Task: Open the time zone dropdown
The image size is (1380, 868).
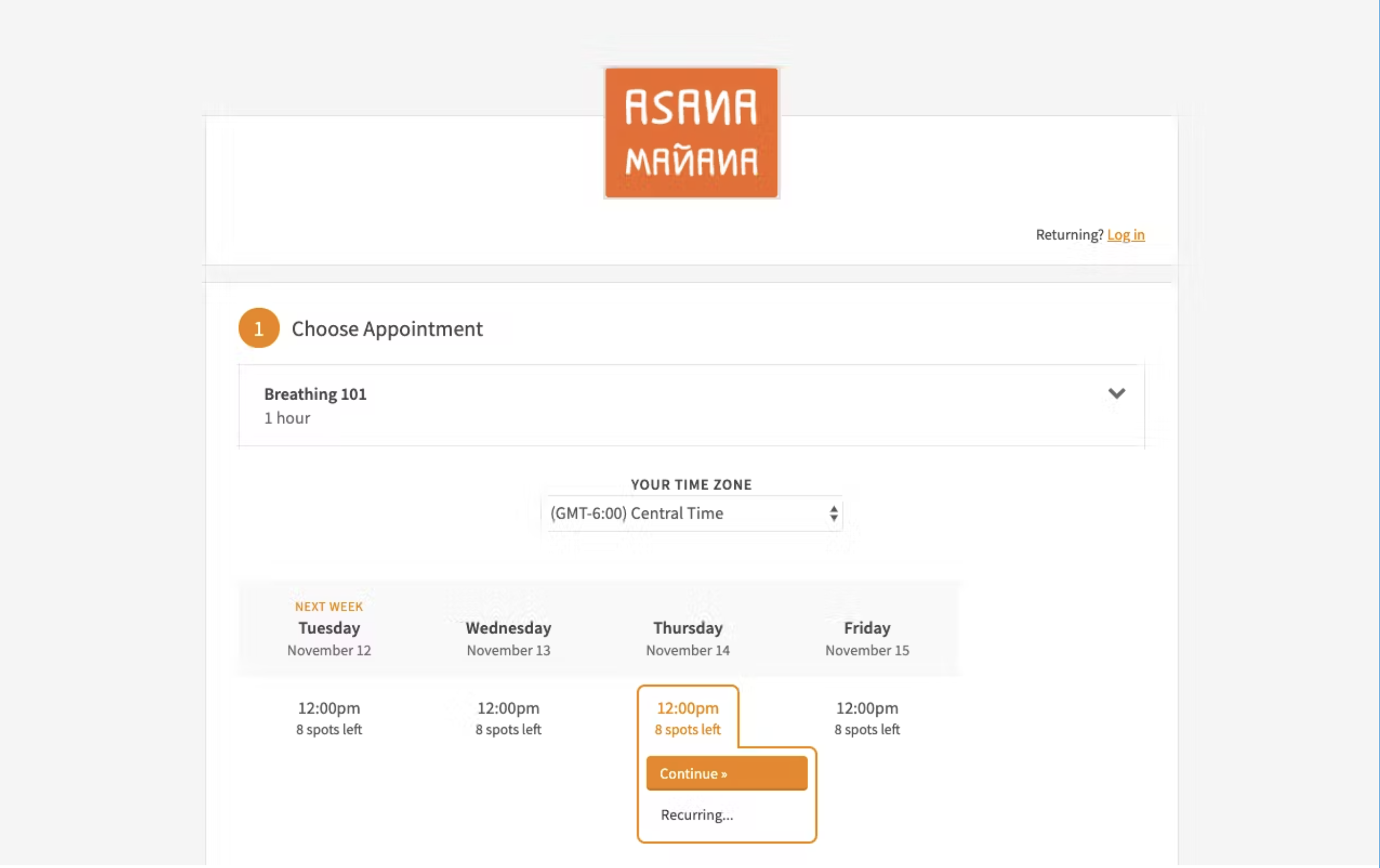Action: [692, 513]
